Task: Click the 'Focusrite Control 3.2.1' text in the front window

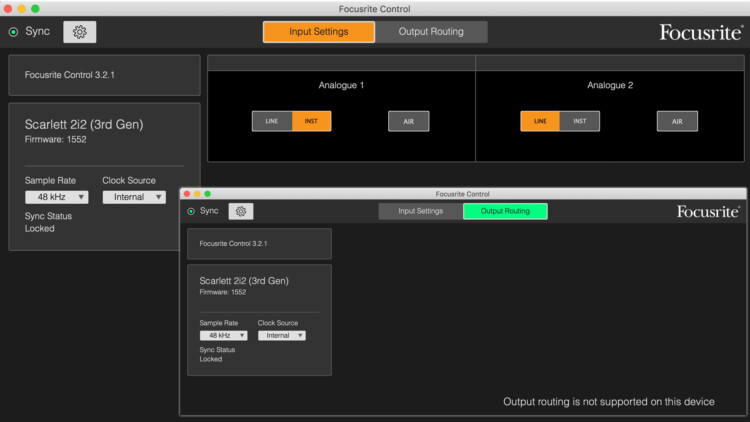Action: click(x=233, y=244)
